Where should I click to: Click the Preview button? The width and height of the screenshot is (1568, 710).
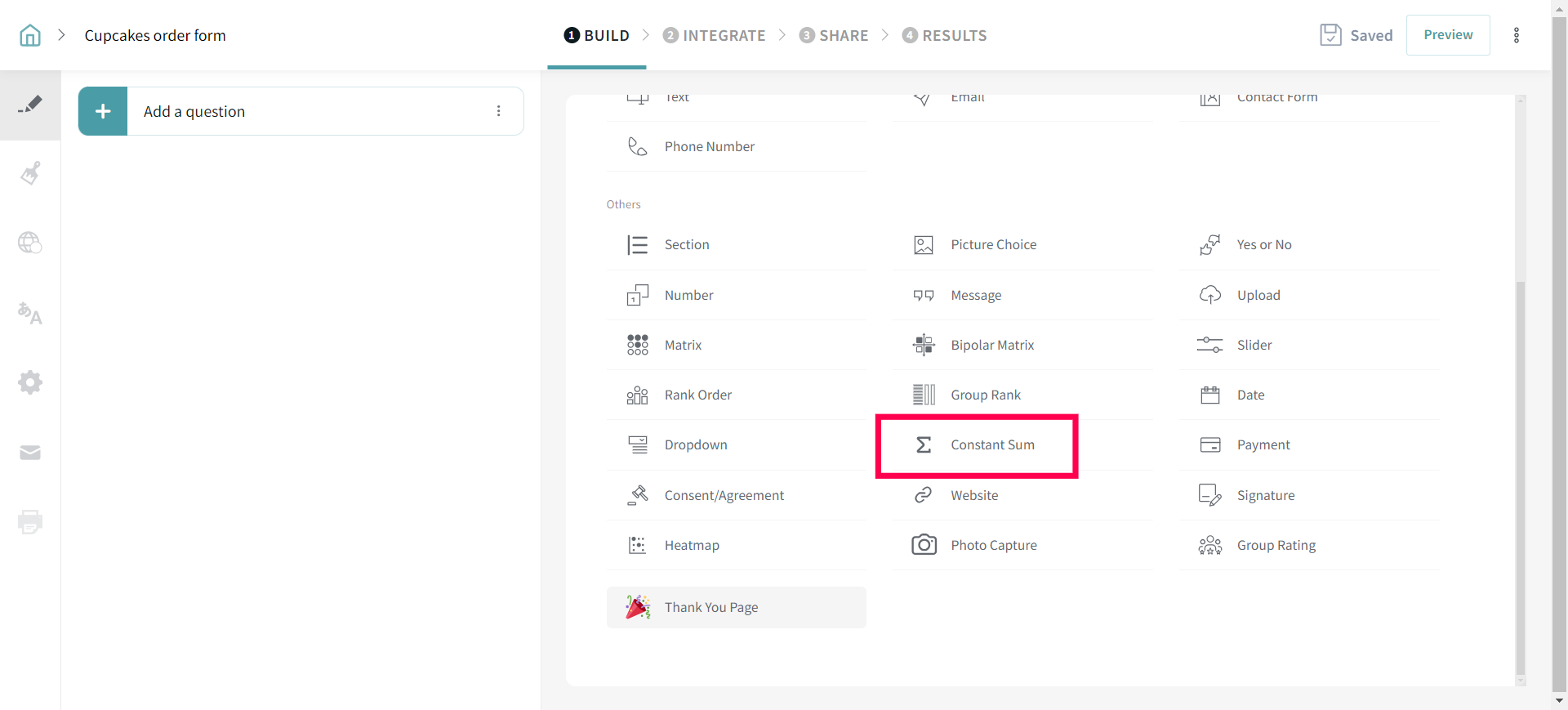click(x=1448, y=35)
